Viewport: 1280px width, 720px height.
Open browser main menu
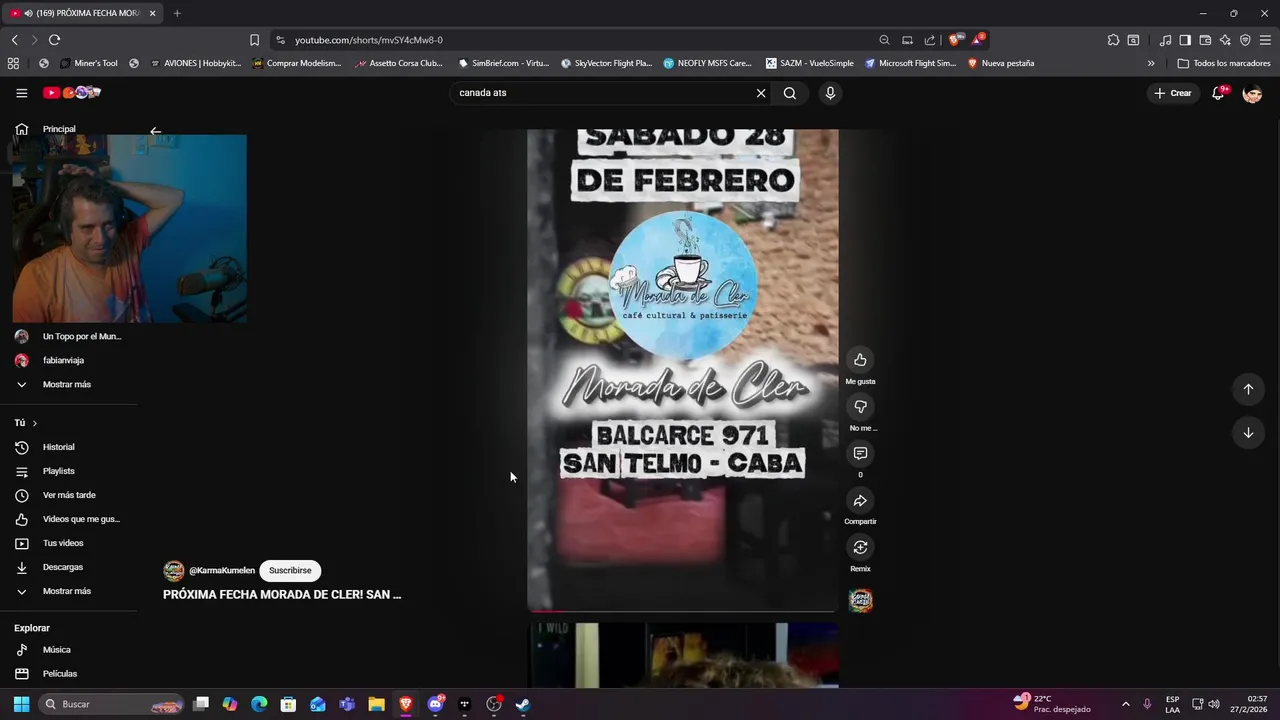coord(1265,40)
